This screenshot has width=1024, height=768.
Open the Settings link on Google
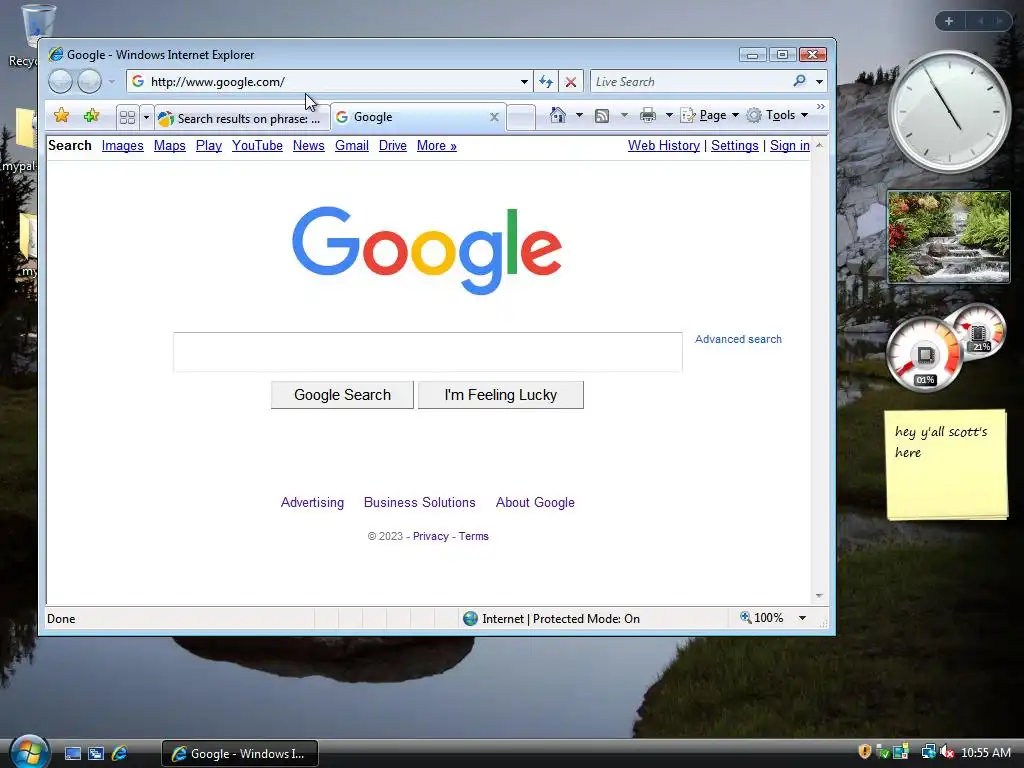[x=735, y=146]
